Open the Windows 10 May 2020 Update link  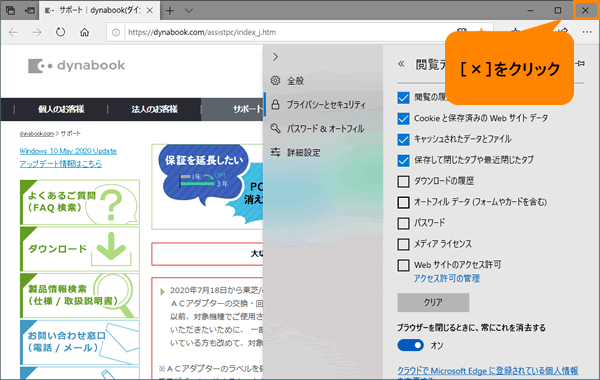68,151
